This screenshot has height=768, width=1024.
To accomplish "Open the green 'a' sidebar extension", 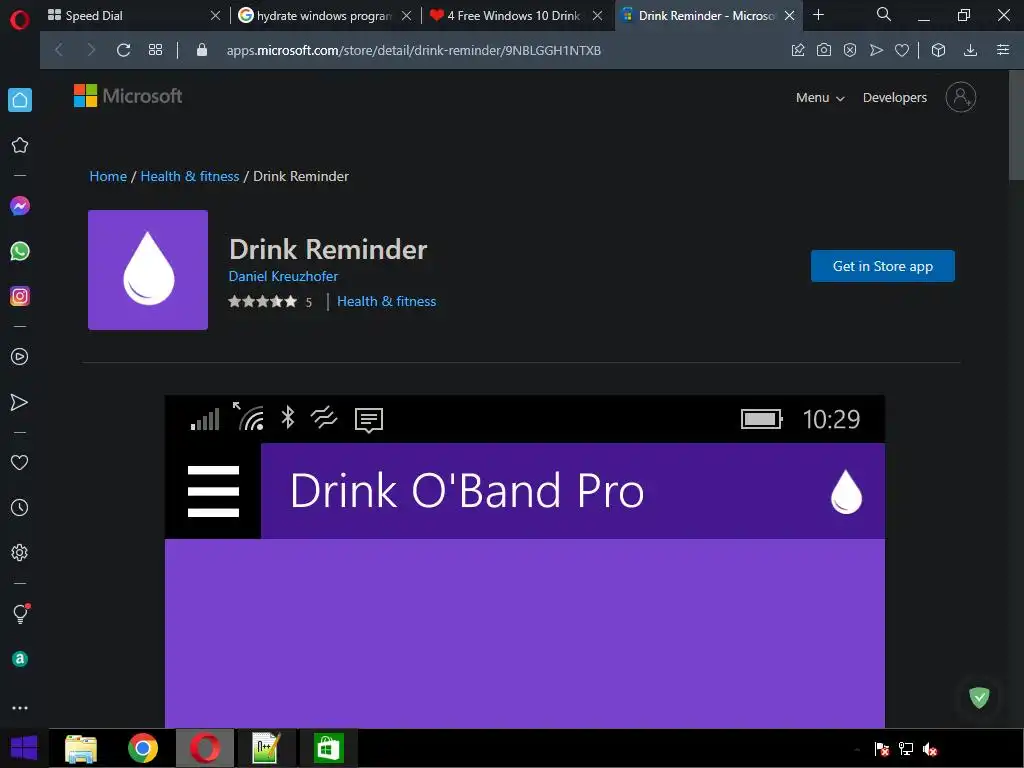I will tap(20, 659).
